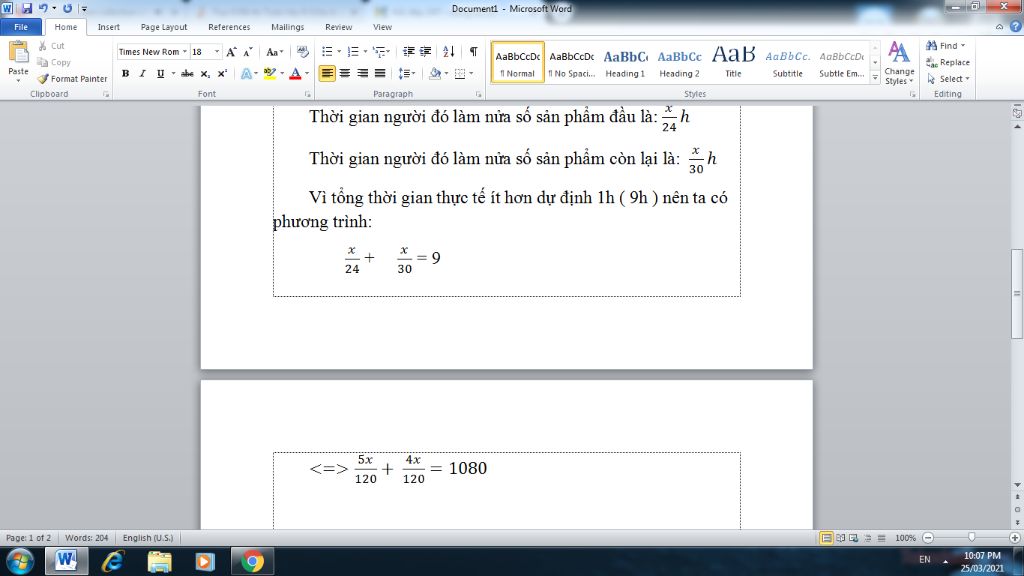Image resolution: width=1024 pixels, height=576 pixels.
Task: Apply Title style
Action: point(733,63)
